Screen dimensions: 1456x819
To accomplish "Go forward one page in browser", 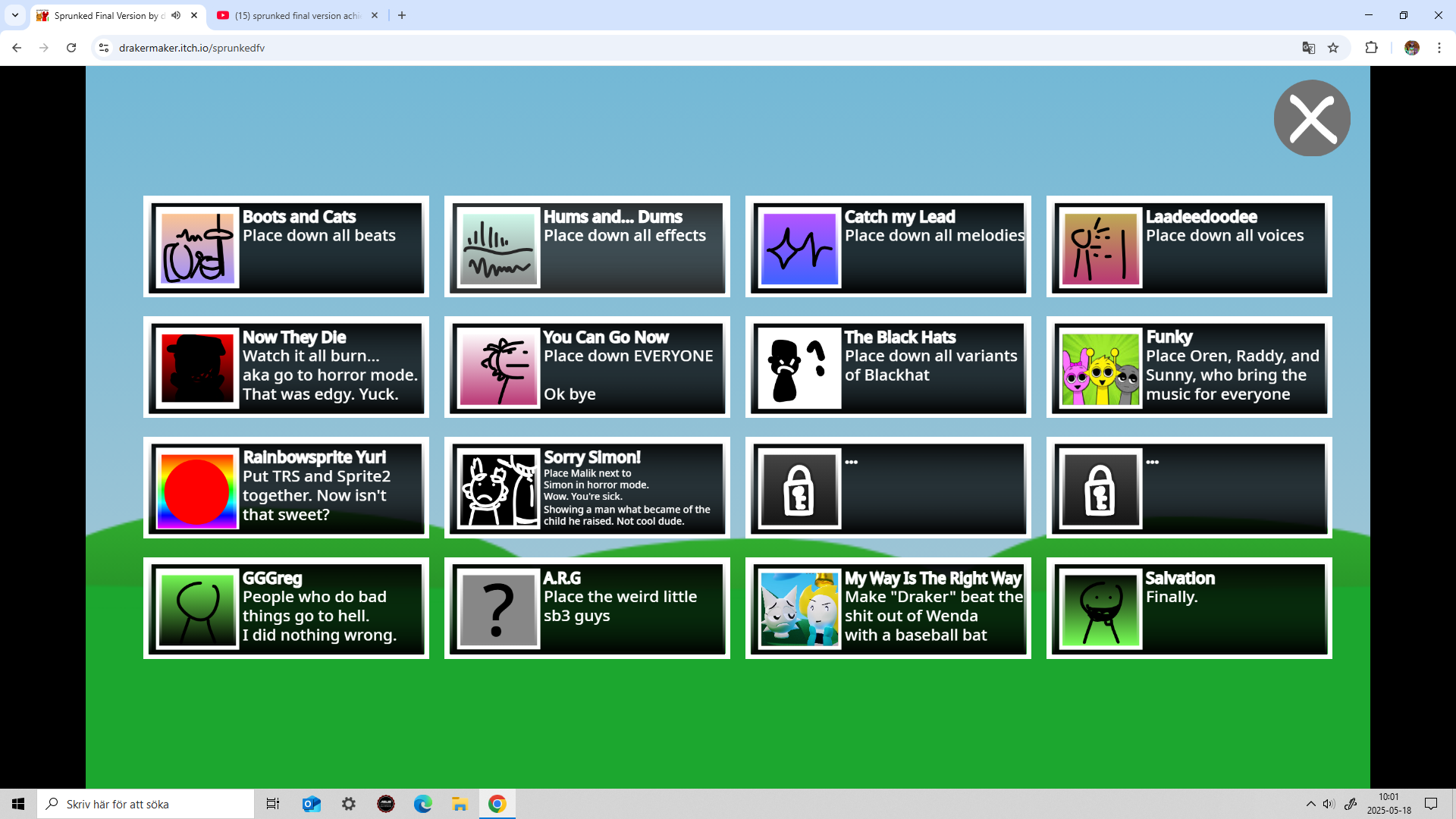I will [44, 48].
